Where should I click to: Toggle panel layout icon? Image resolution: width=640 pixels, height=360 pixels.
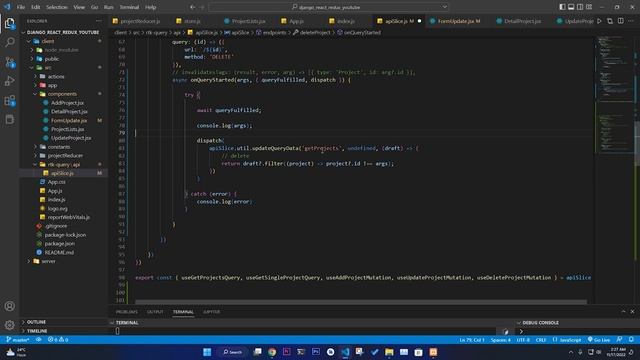(571, 7)
